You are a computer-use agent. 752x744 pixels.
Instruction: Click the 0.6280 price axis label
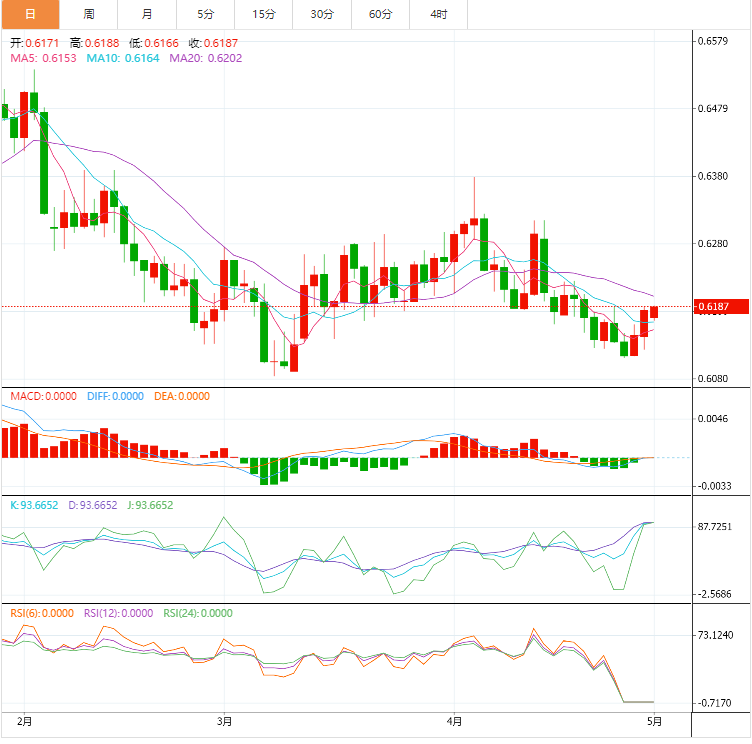pos(713,244)
